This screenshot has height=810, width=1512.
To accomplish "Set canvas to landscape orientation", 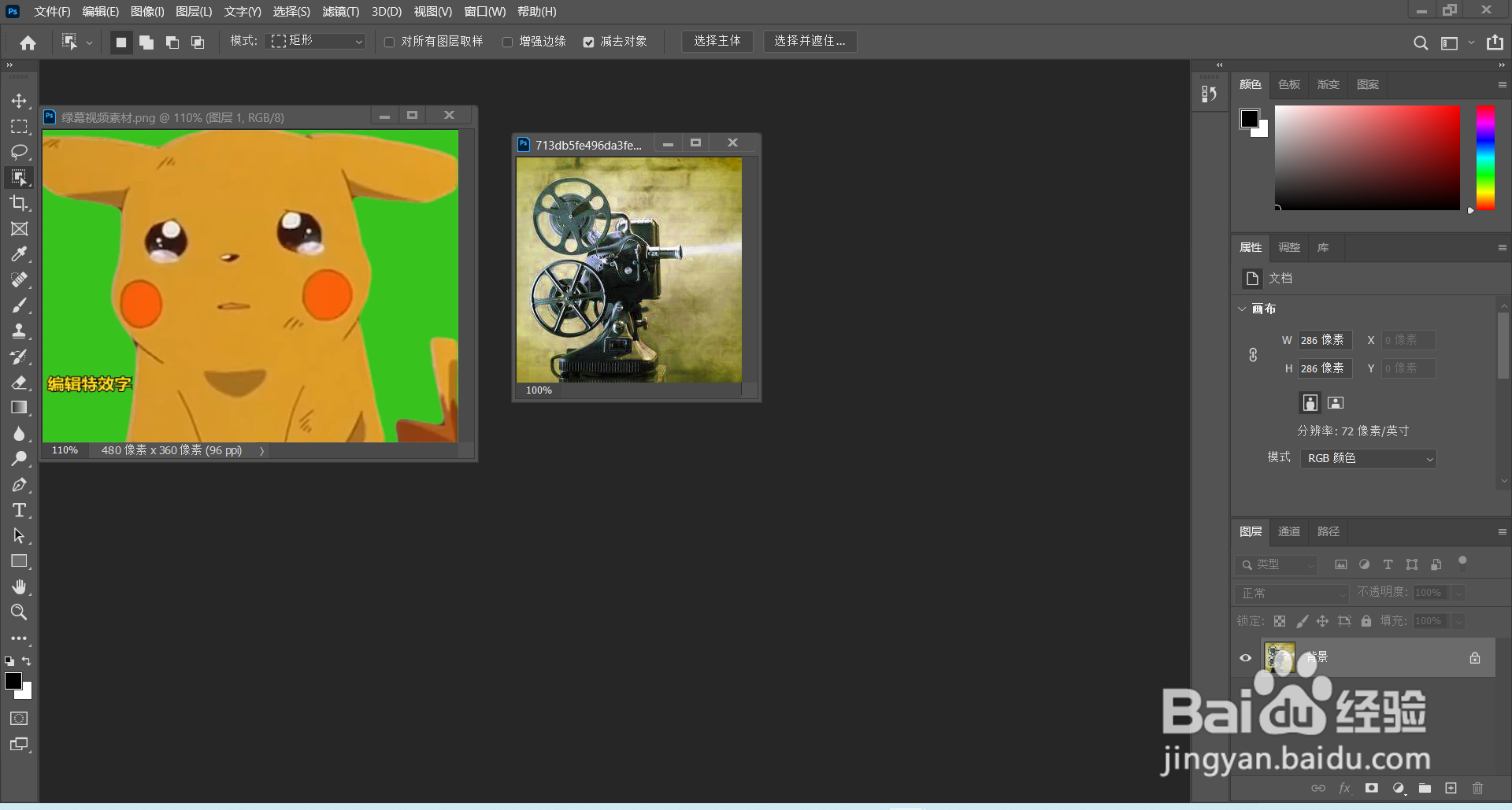I will [1336, 403].
